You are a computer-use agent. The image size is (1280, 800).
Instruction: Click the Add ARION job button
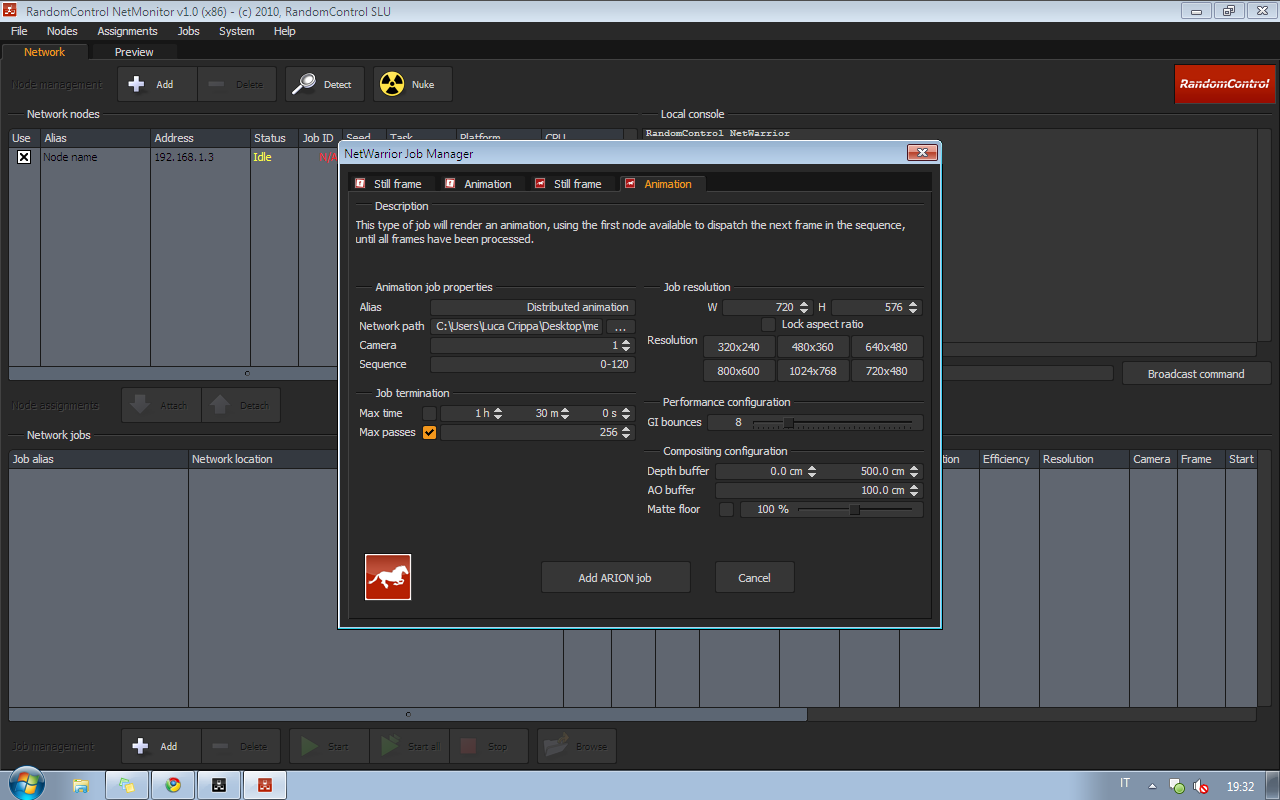click(x=615, y=578)
